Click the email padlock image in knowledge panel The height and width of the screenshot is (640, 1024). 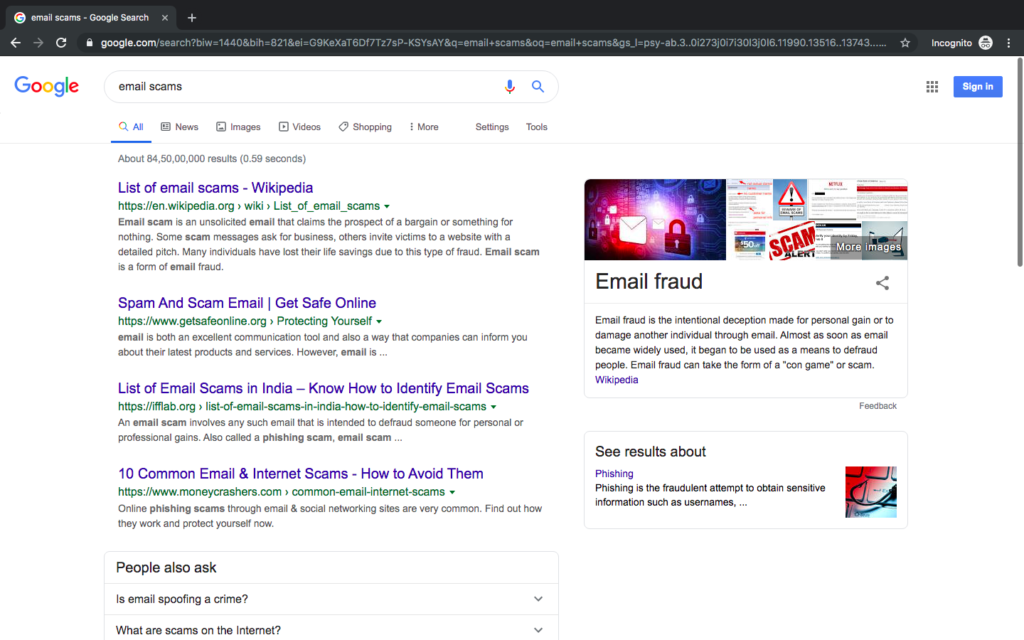click(x=655, y=219)
